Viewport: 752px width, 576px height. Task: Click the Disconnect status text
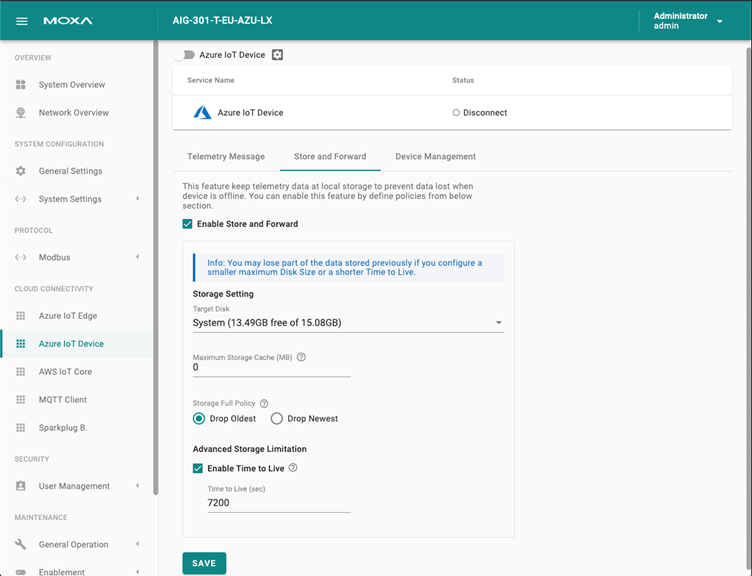pos(485,113)
